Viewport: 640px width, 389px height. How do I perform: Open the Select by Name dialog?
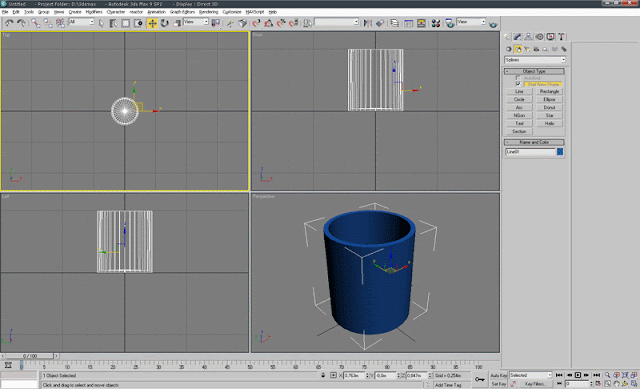tap(113, 23)
